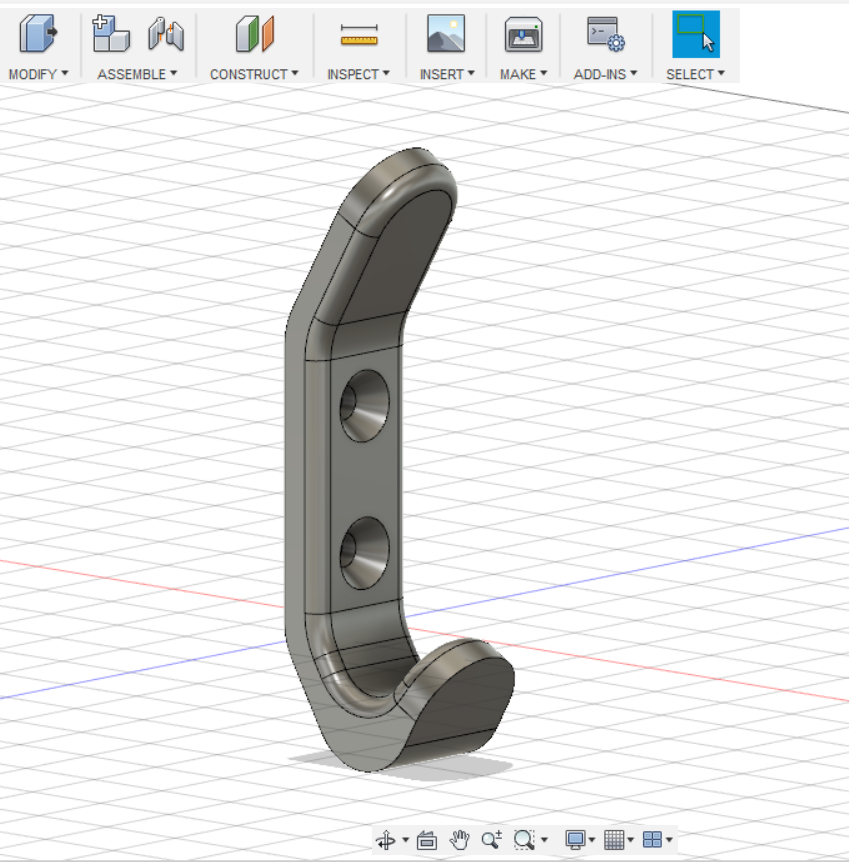Open Display Settings monitor icon

pos(575,840)
